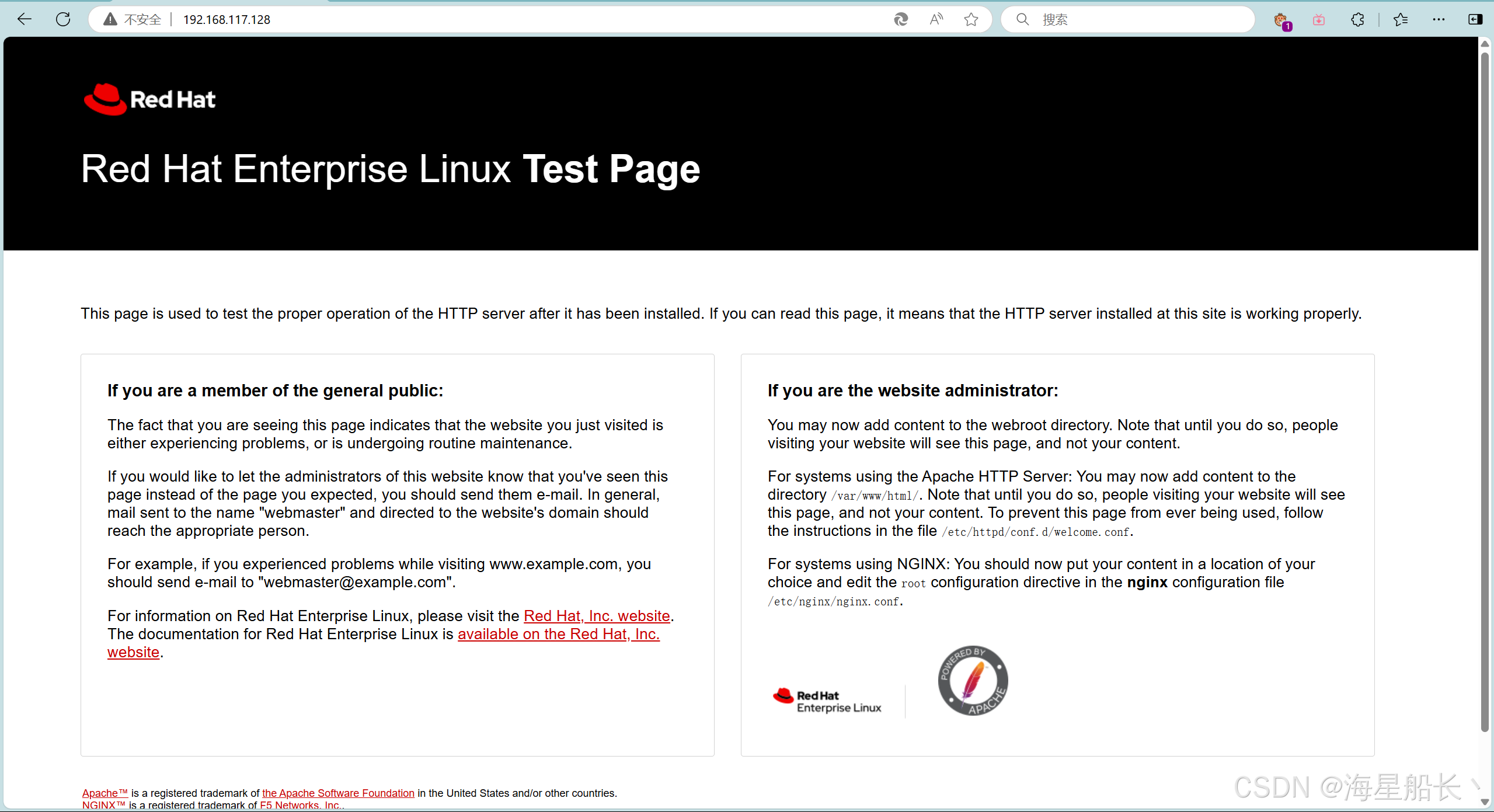Follow the Apache Software Foundation link
1494x812 pixels.
coord(338,792)
